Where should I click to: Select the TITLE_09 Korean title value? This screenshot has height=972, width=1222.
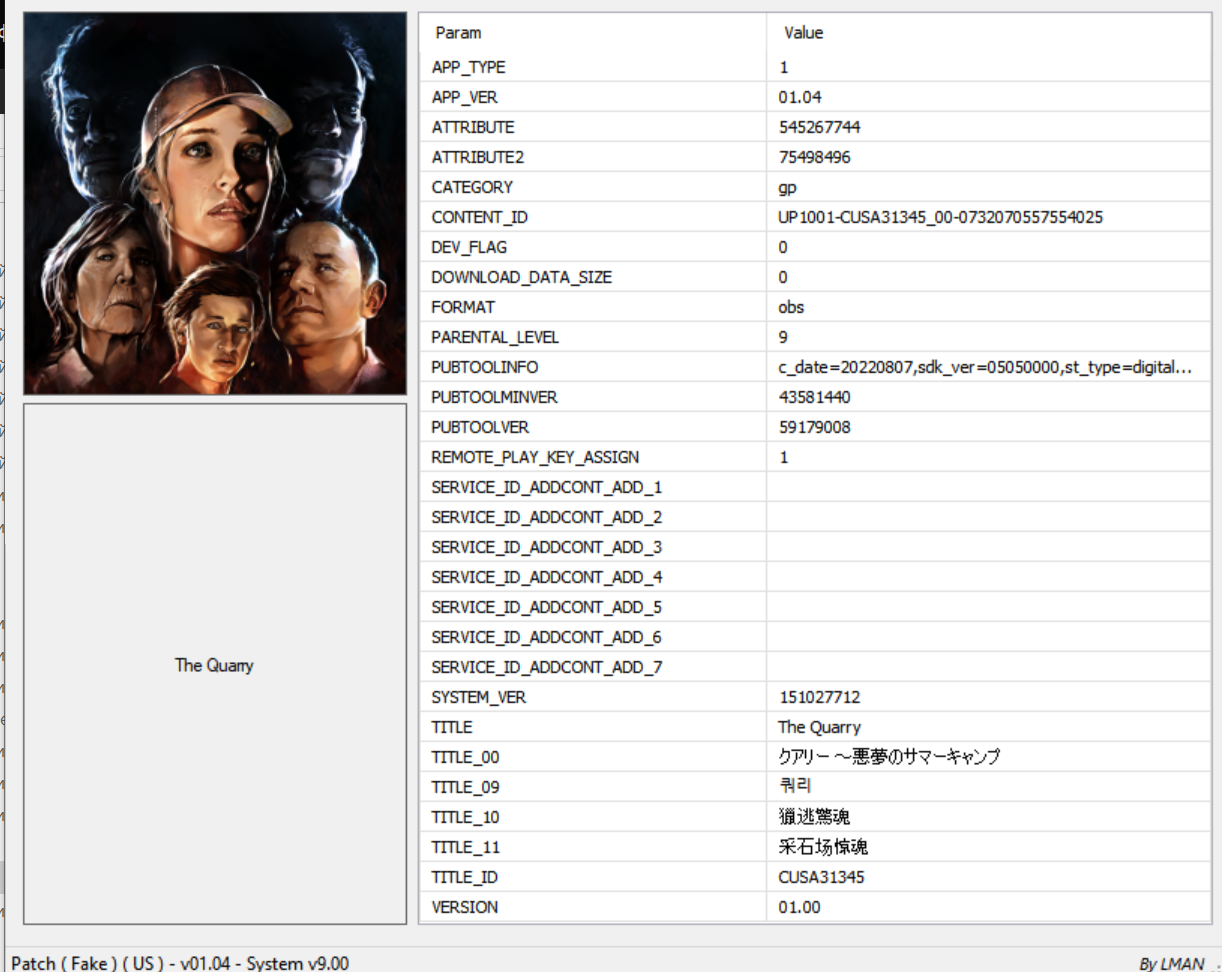tap(795, 787)
